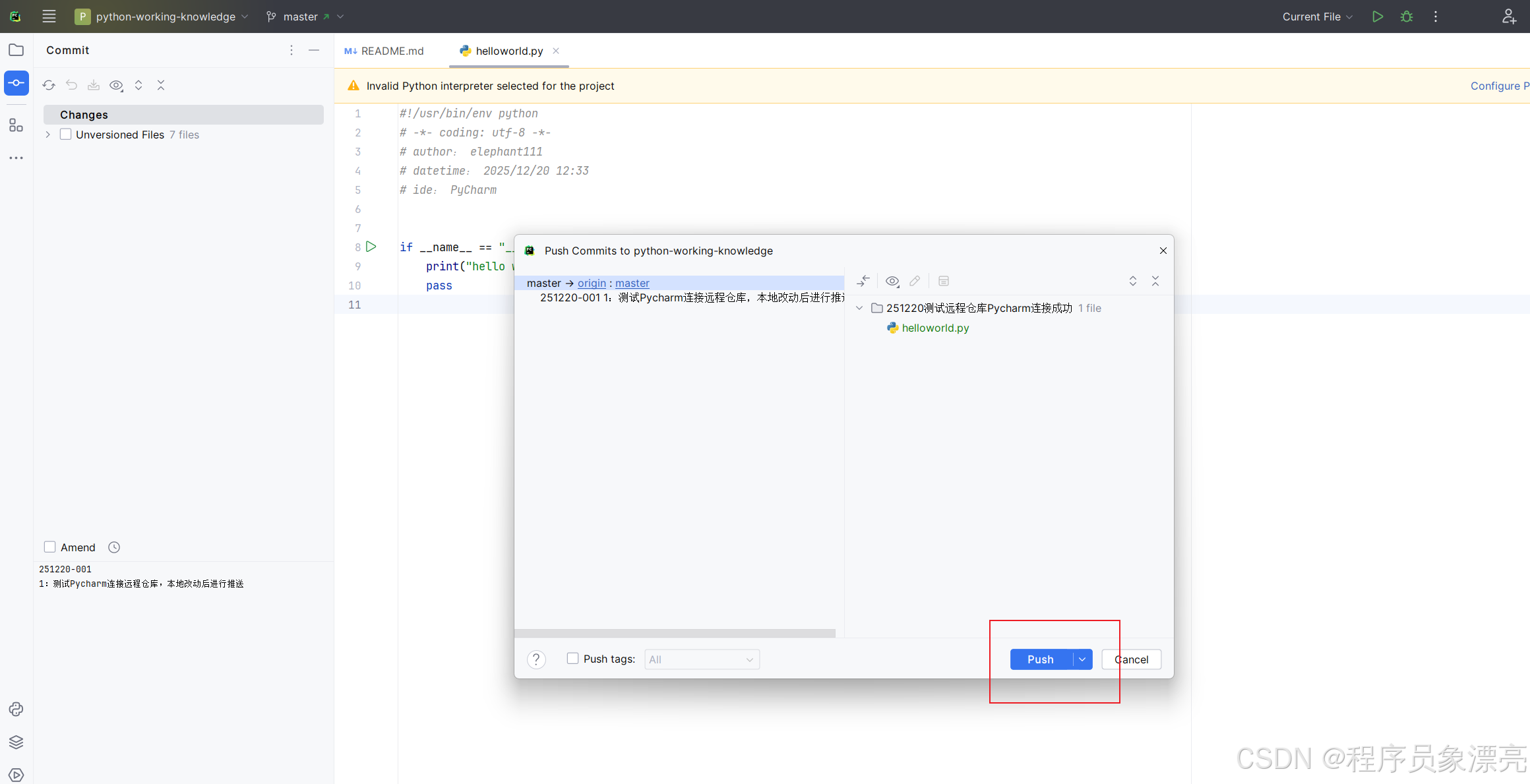This screenshot has height=784, width=1530.
Task: Click the Shelve changes icon
Action: pyautogui.click(x=94, y=85)
